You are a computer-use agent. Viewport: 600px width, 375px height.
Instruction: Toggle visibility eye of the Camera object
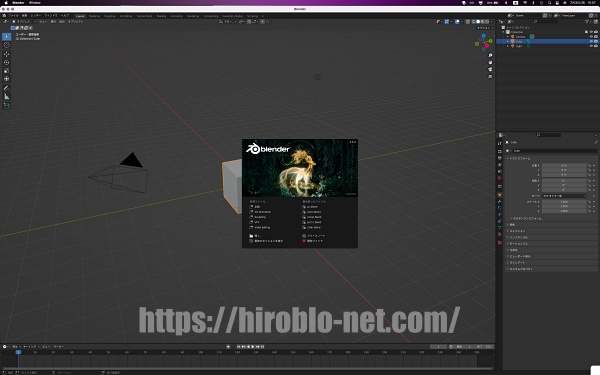click(591, 37)
